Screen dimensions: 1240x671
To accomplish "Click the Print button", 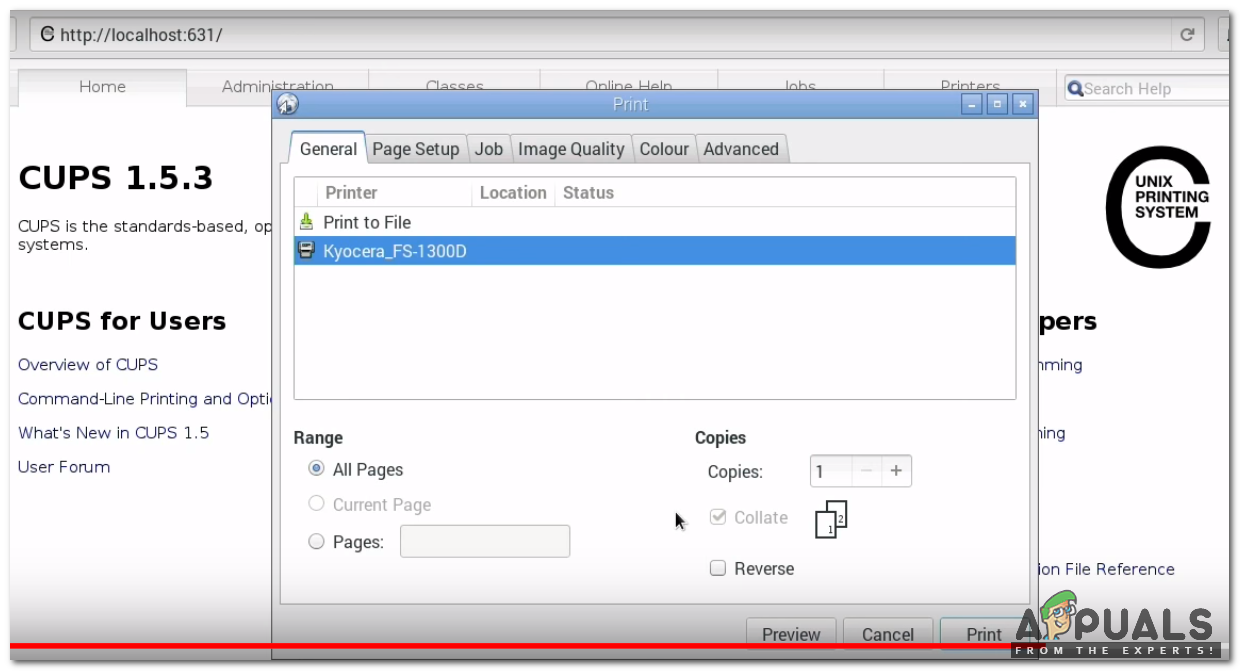I will pos(984,634).
